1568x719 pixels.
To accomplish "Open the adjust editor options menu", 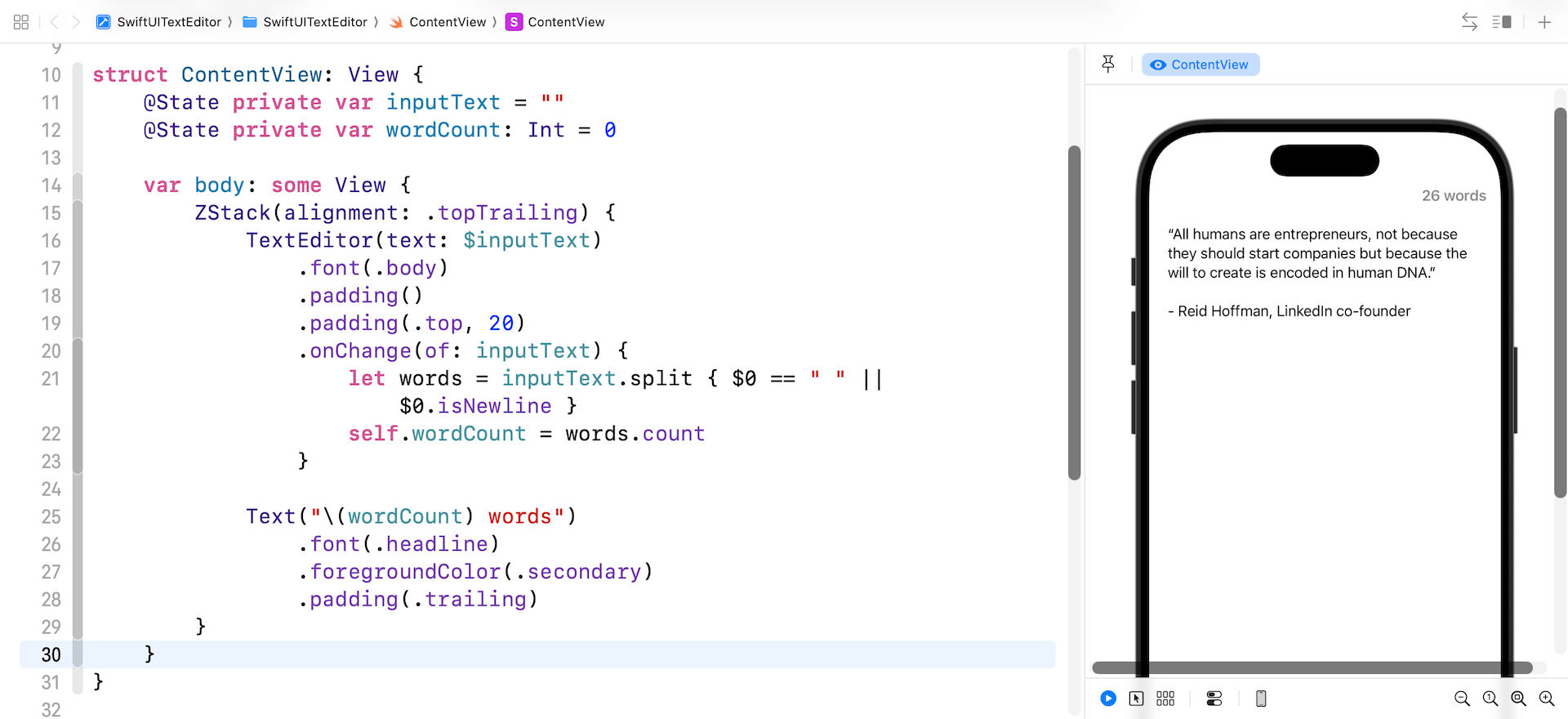I will tap(1502, 22).
